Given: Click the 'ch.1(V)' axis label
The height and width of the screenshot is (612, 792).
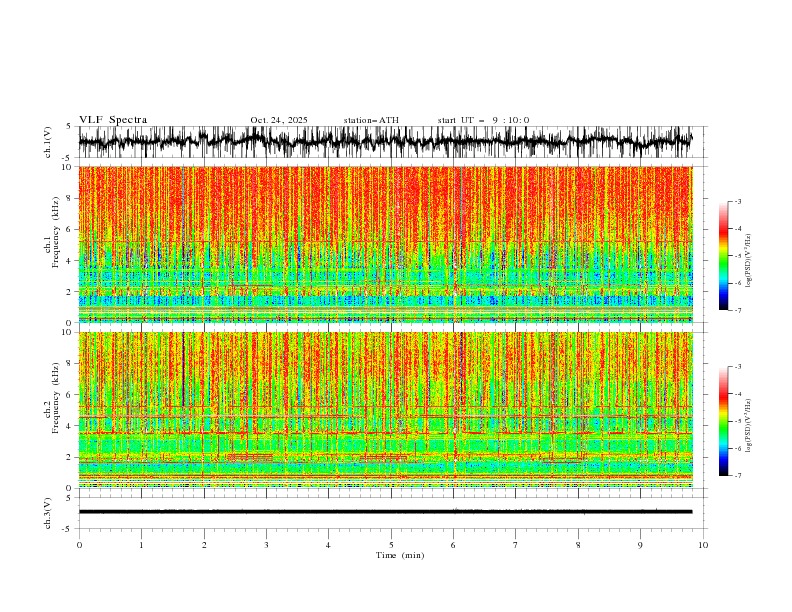Looking at the screenshot, I should click(x=48, y=142).
